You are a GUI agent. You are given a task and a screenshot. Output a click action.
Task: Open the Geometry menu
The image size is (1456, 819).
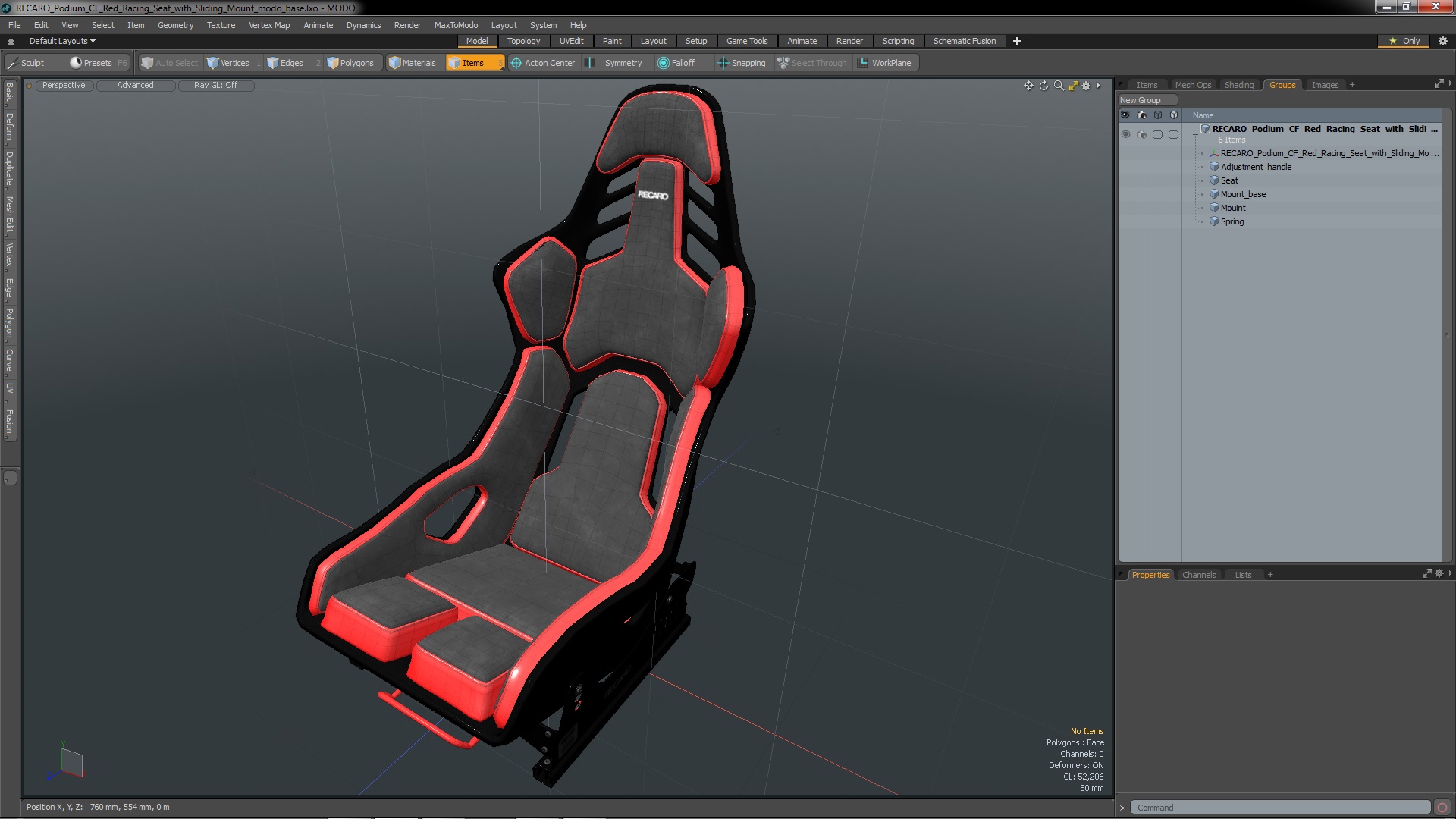[x=175, y=25]
